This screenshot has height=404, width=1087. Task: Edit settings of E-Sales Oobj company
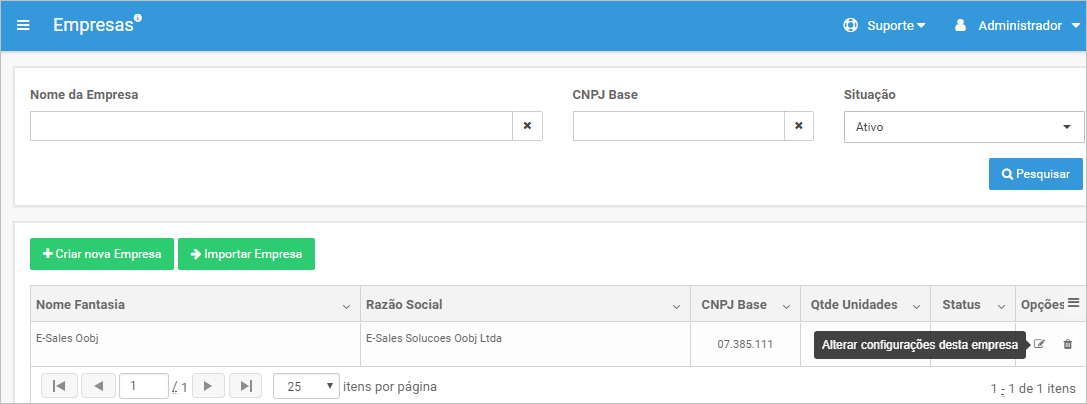pyautogui.click(x=1038, y=344)
